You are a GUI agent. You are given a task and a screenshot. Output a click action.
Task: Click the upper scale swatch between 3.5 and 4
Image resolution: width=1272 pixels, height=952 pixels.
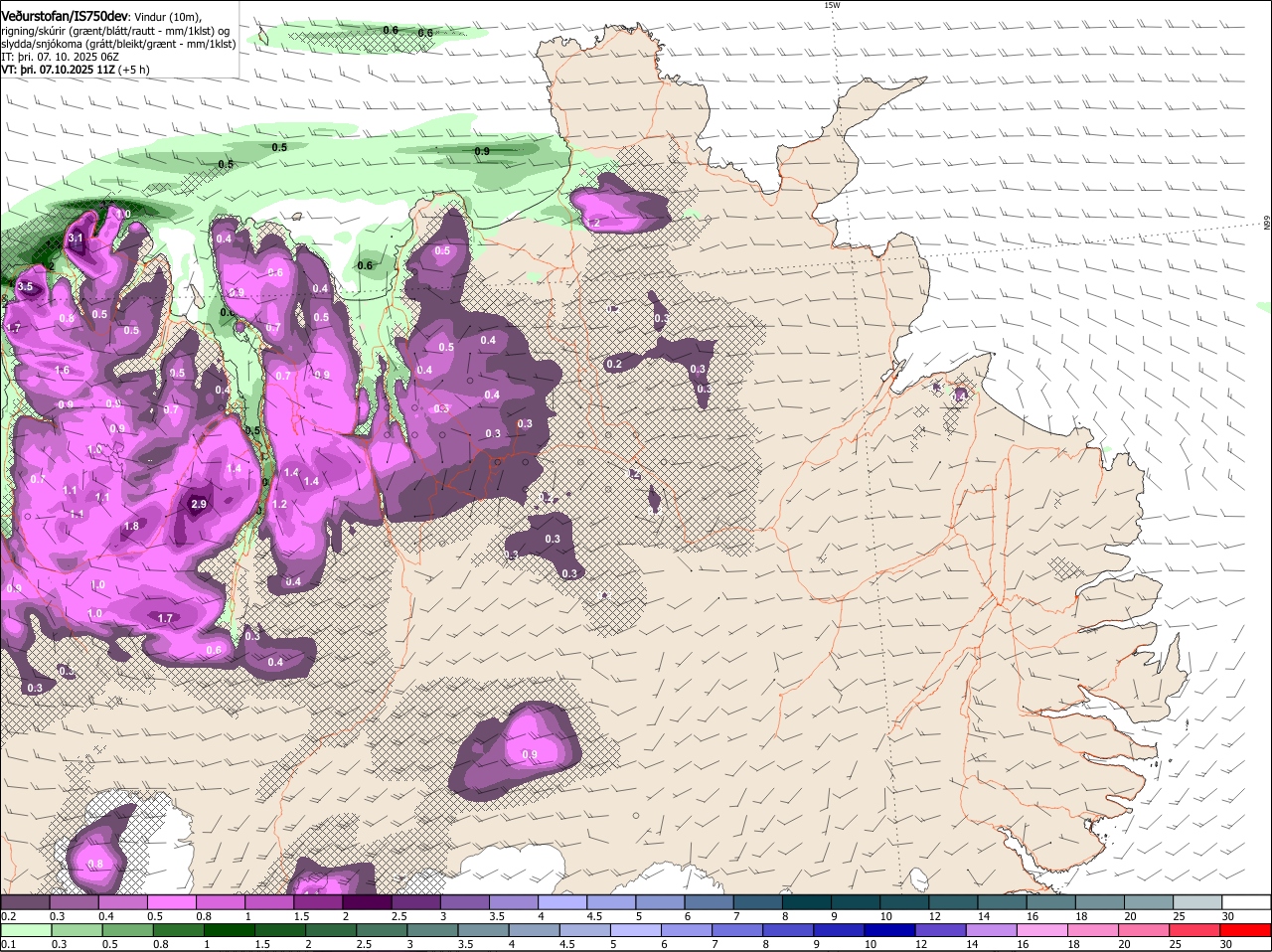point(512,901)
